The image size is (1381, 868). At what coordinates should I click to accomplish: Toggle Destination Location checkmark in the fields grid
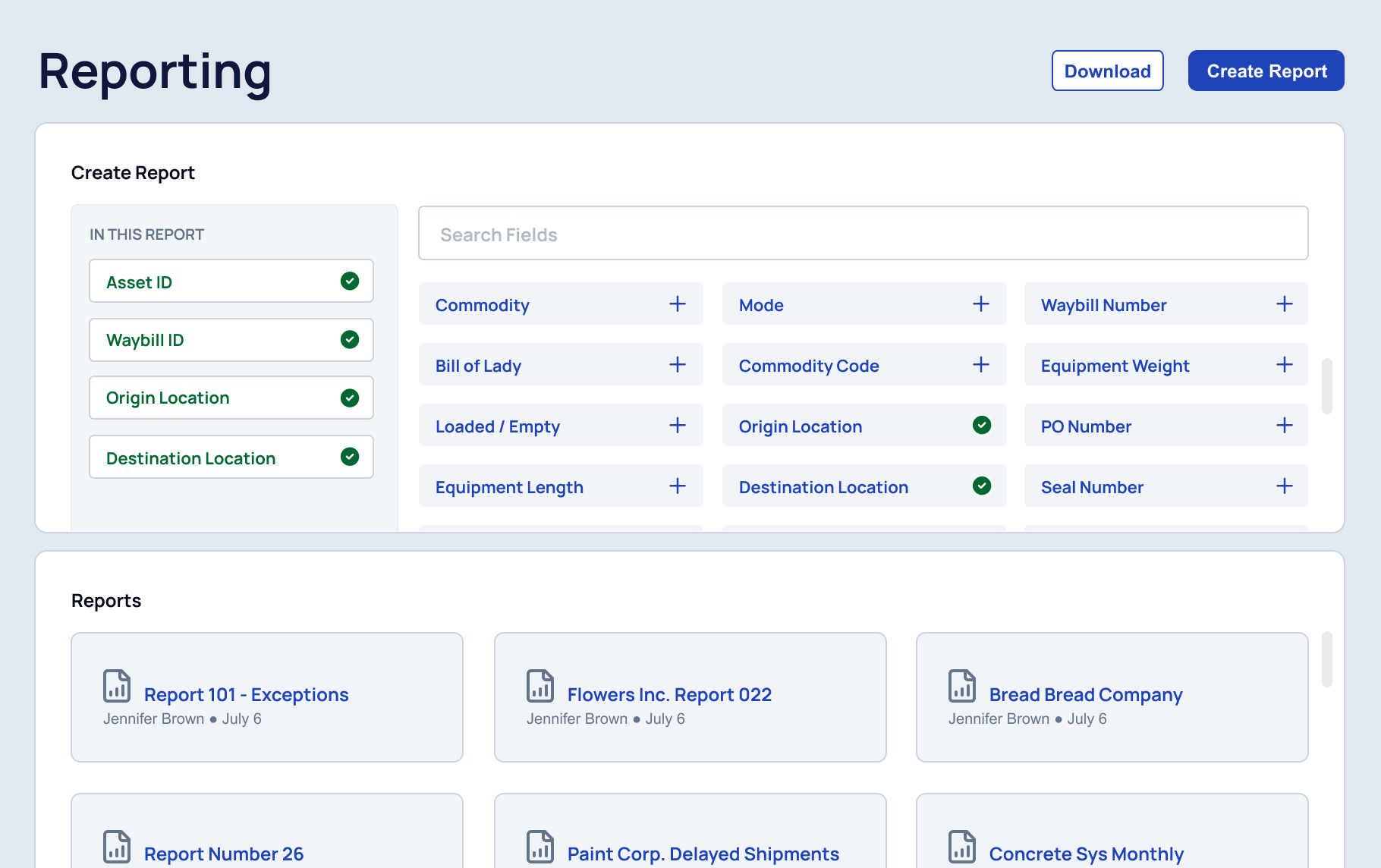click(982, 486)
